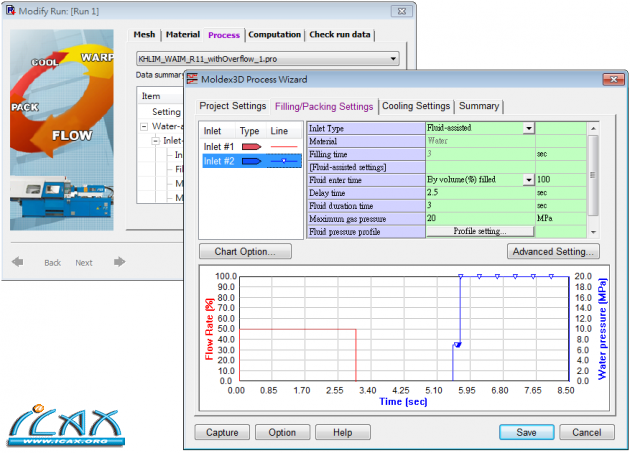Open the process file KHLIM_WAIM dropdown
The height and width of the screenshot is (453, 630).
[392, 59]
